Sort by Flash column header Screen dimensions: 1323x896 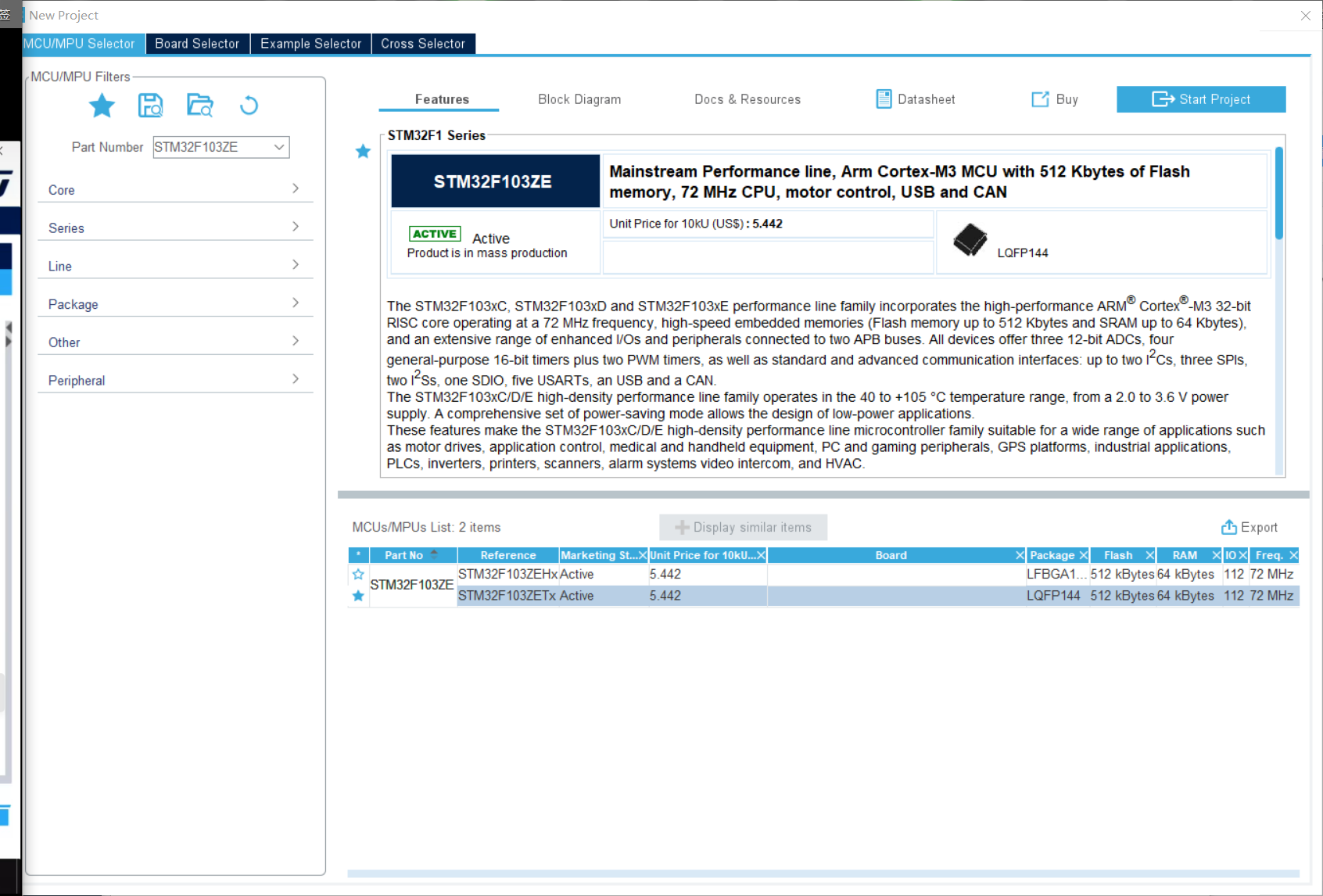(x=1118, y=555)
